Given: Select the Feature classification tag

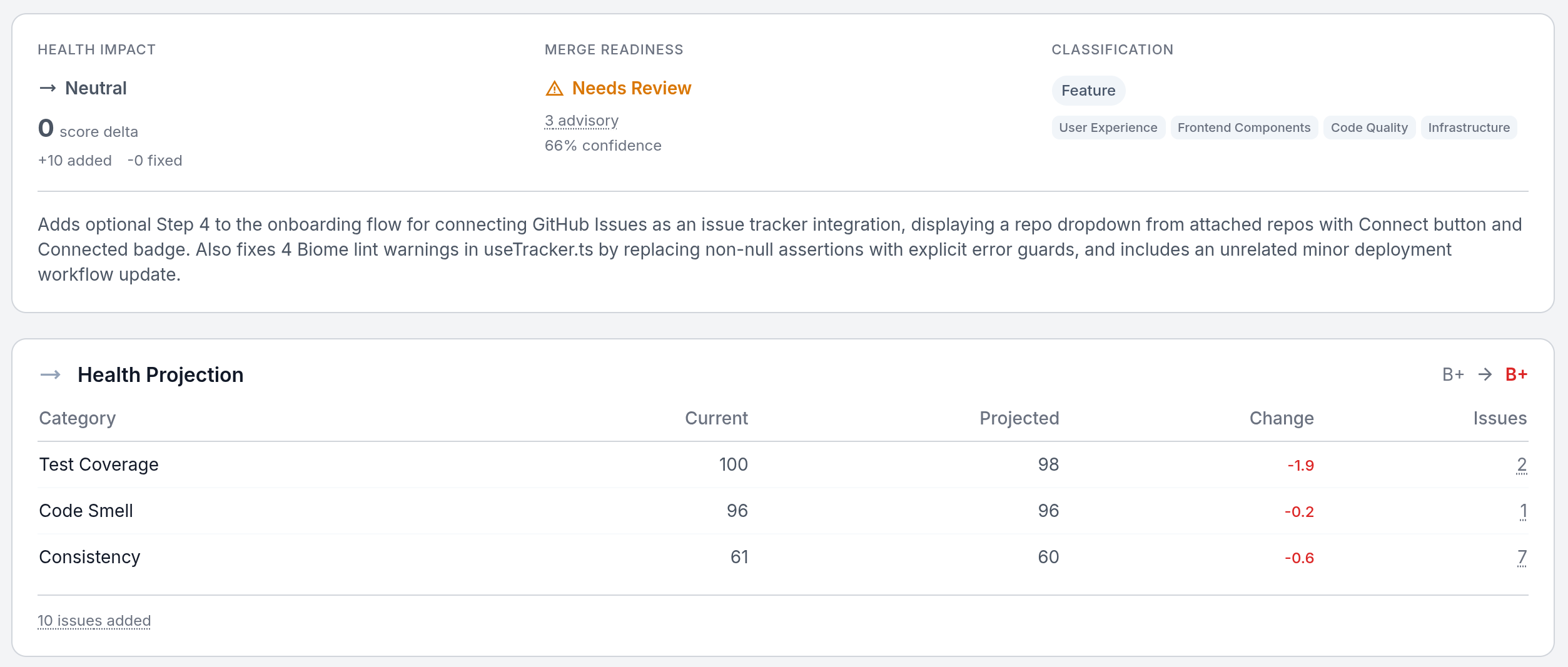Looking at the screenshot, I should [1088, 91].
